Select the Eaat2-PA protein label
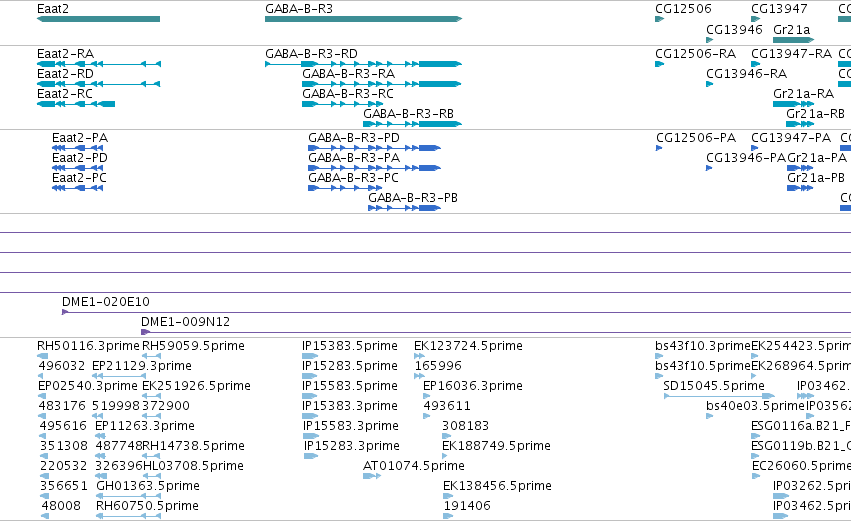The width and height of the screenshot is (851, 521). click(x=80, y=138)
